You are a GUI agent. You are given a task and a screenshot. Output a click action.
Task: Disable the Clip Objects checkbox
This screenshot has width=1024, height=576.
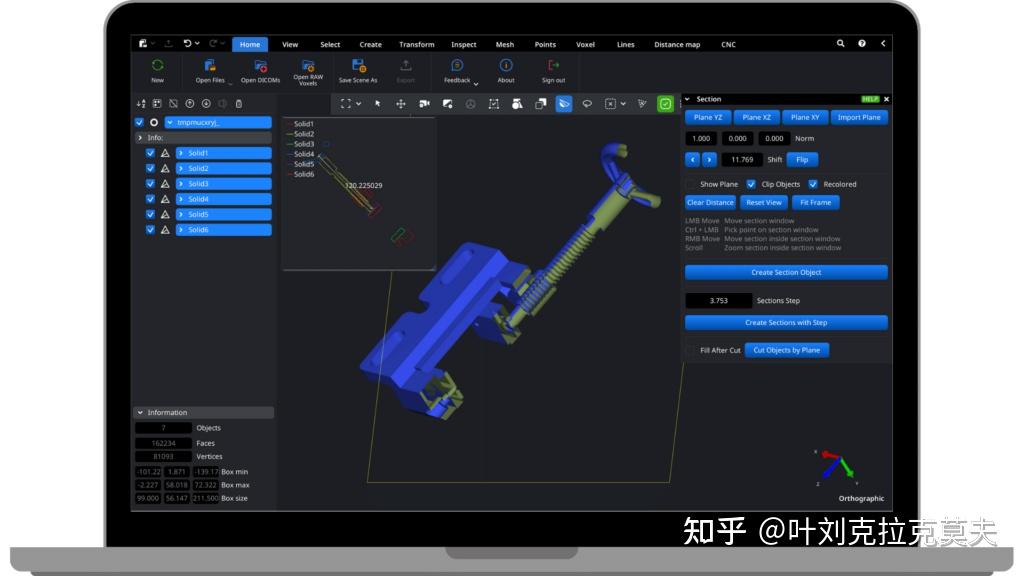coord(751,184)
